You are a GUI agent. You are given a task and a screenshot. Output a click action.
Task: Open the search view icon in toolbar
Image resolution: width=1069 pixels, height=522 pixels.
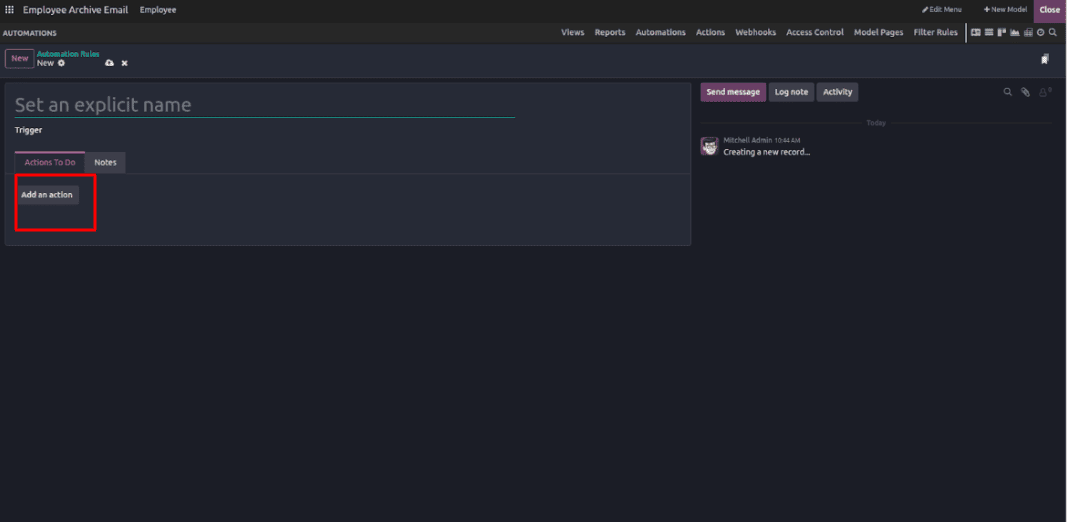click(1053, 33)
